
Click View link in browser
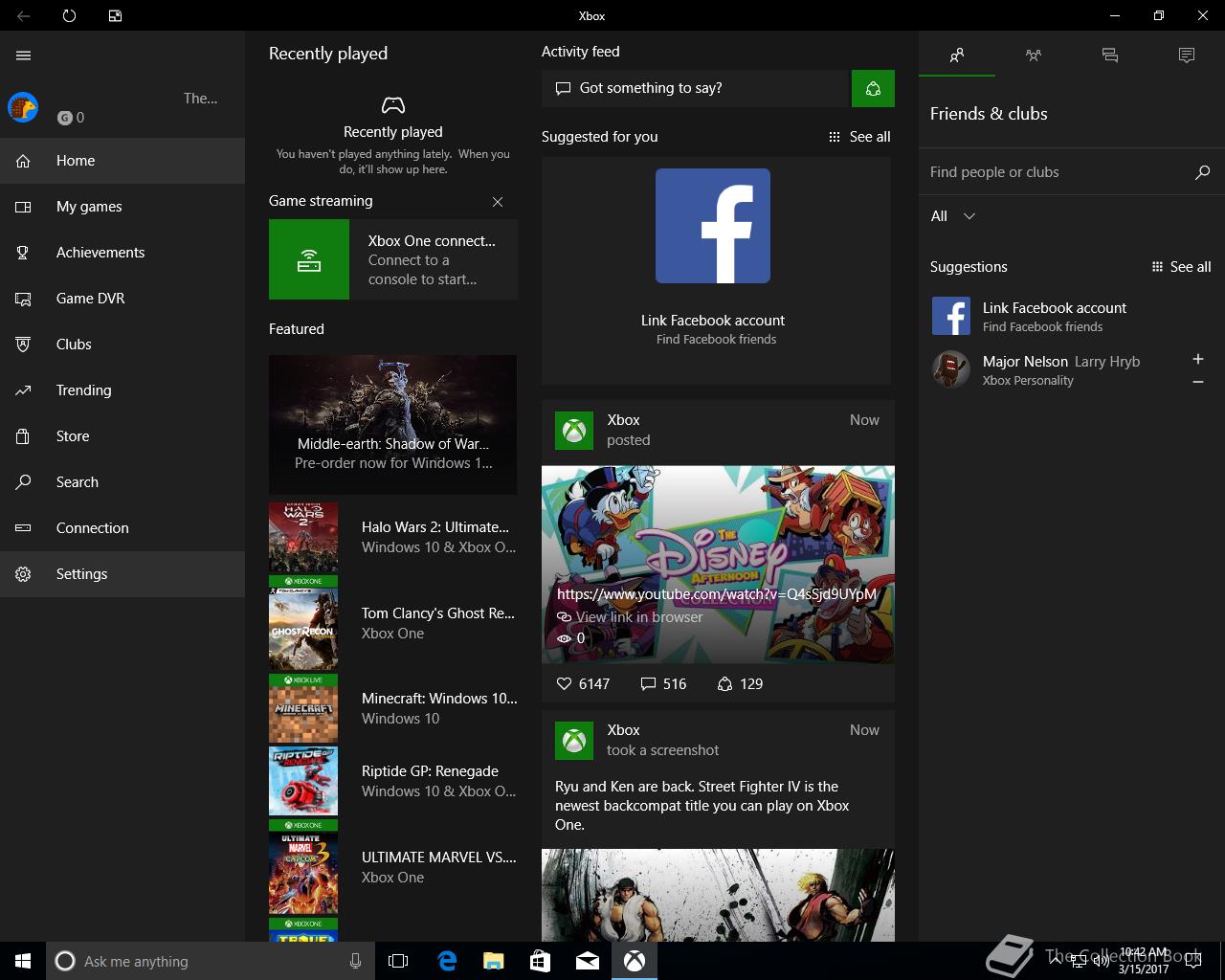pyautogui.click(x=631, y=617)
